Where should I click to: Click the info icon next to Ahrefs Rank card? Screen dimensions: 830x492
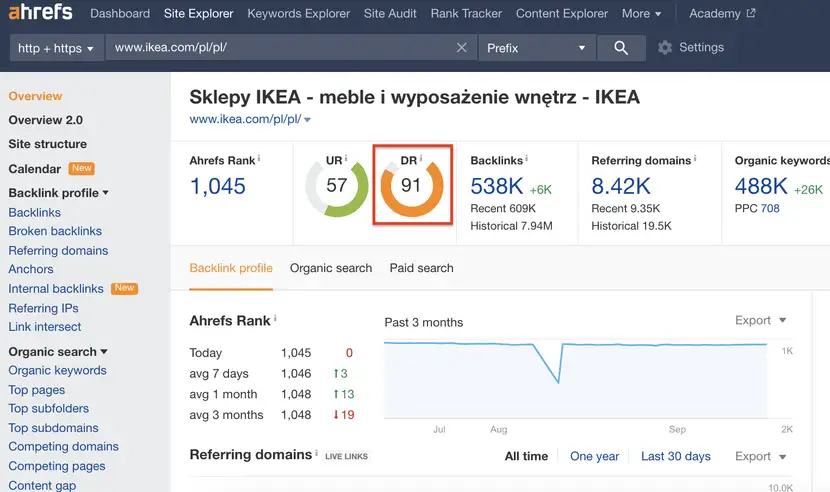[259, 158]
